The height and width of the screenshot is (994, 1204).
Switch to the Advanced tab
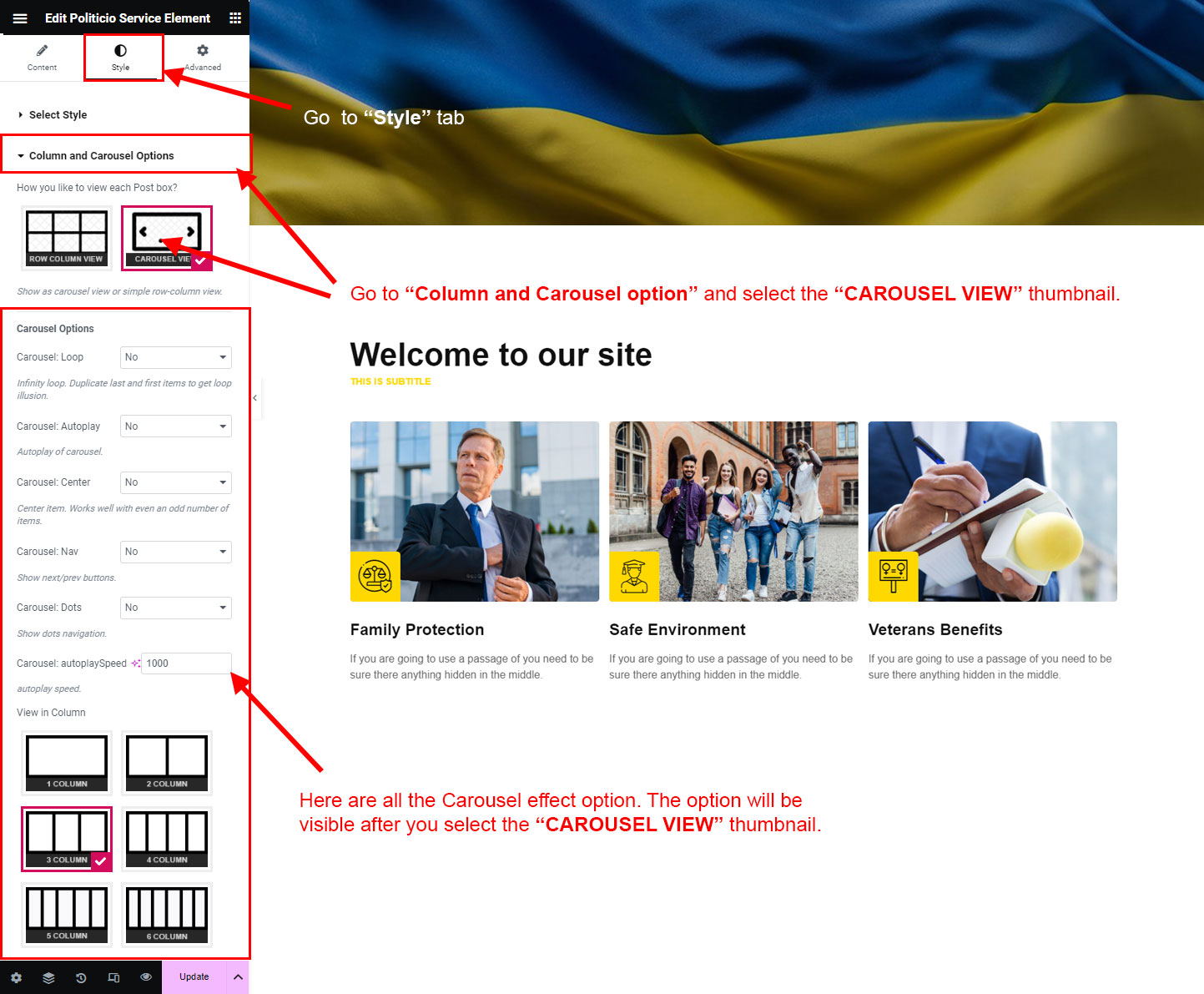click(203, 58)
